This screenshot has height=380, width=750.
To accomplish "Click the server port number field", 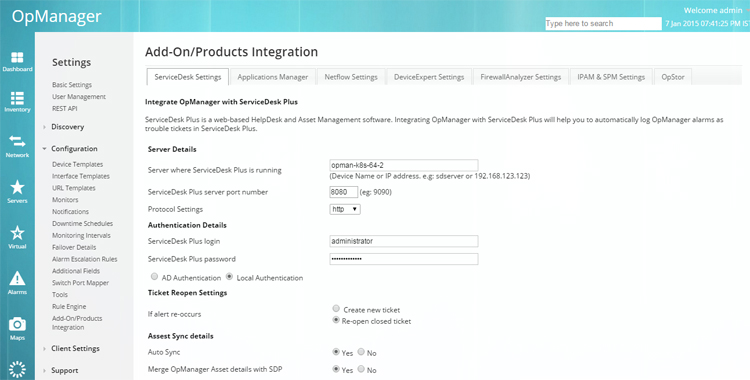I will pyautogui.click(x=343, y=192).
